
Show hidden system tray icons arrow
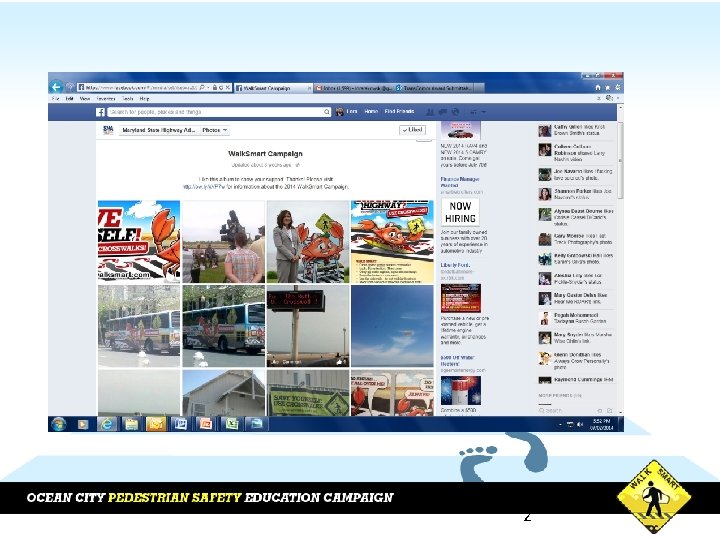[561, 425]
